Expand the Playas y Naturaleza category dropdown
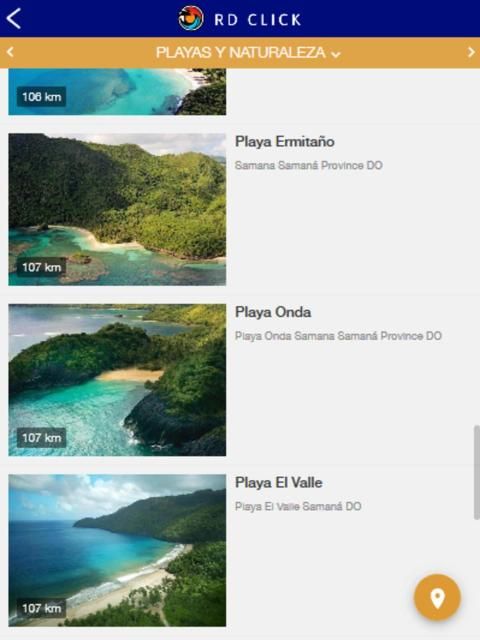The width and height of the screenshot is (480, 640). (248, 53)
